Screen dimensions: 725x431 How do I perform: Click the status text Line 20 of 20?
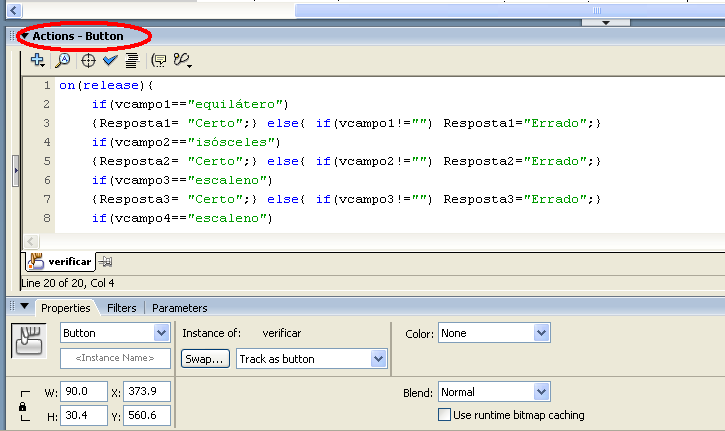coord(68,283)
